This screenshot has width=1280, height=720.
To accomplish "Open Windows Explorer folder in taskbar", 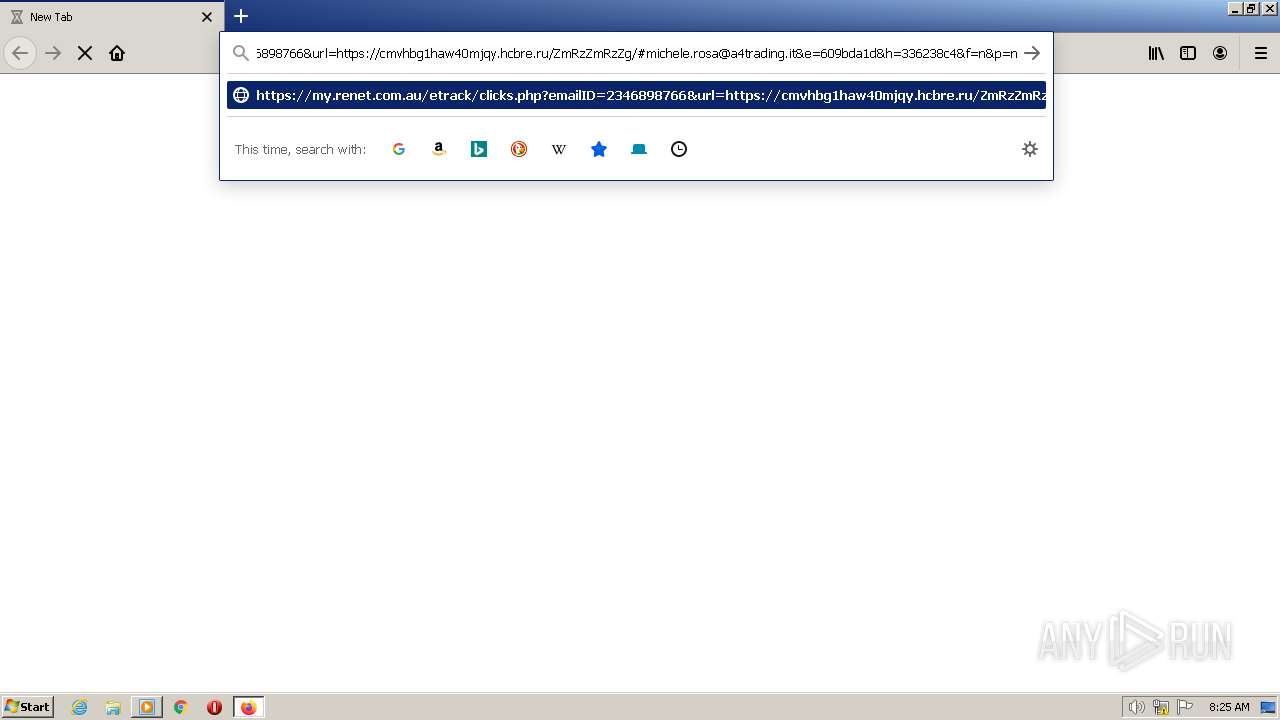I will pyautogui.click(x=113, y=707).
